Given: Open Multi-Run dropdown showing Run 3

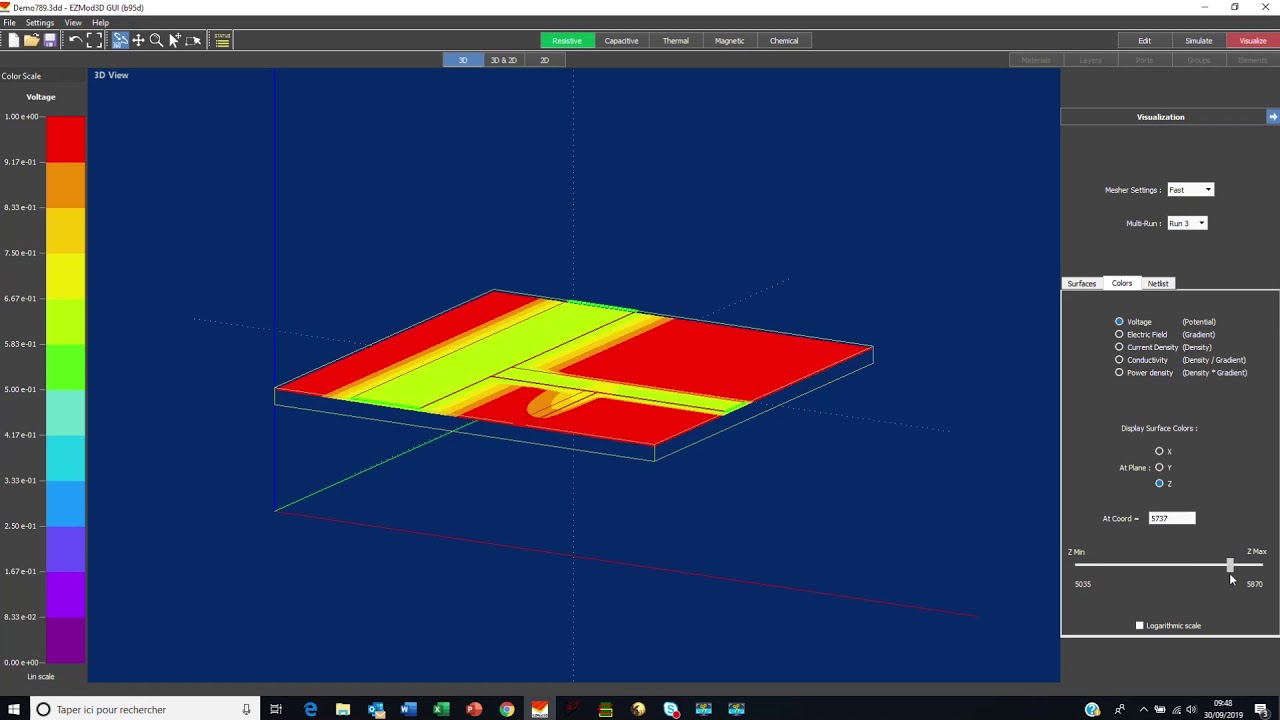Looking at the screenshot, I should (1187, 223).
